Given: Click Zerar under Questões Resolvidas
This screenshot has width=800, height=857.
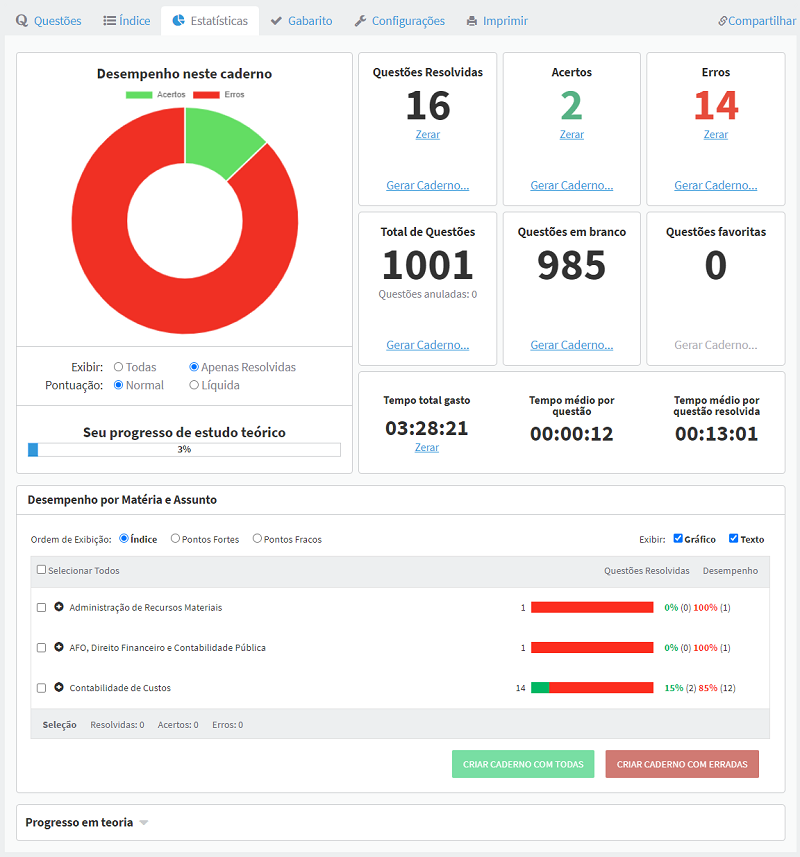Looking at the screenshot, I should [x=427, y=134].
